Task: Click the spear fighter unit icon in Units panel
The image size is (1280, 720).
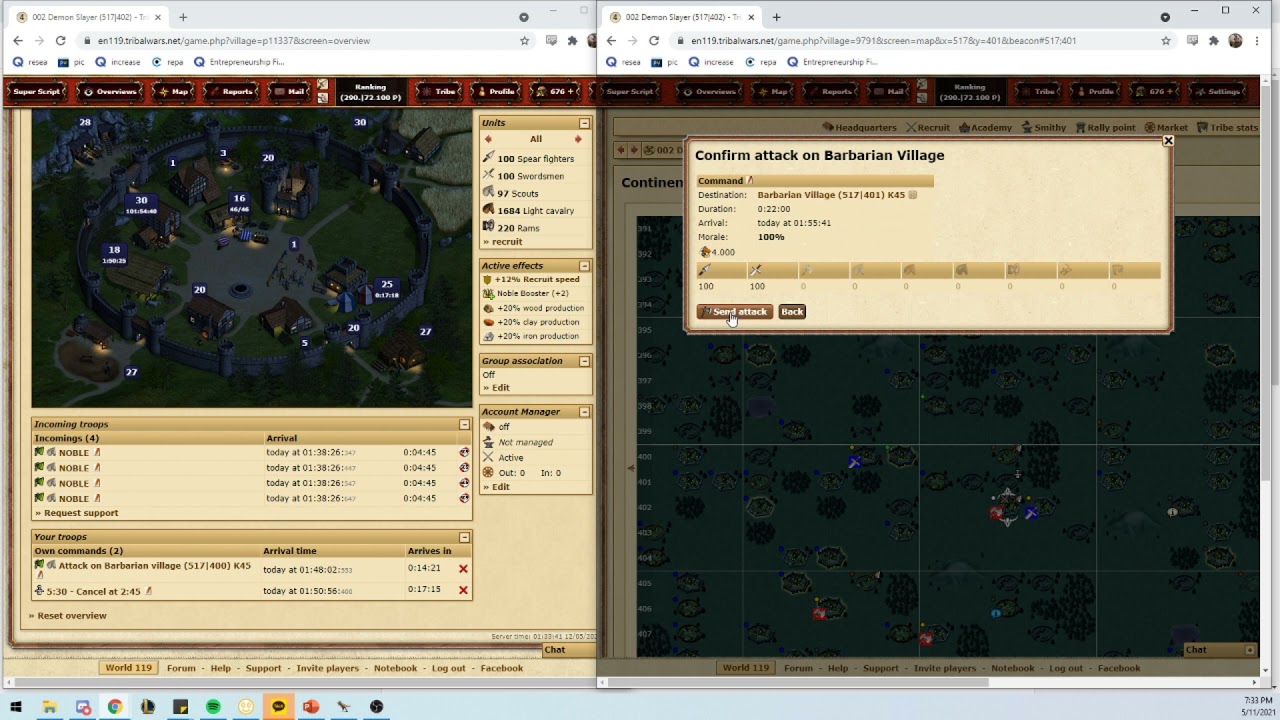Action: [488, 158]
